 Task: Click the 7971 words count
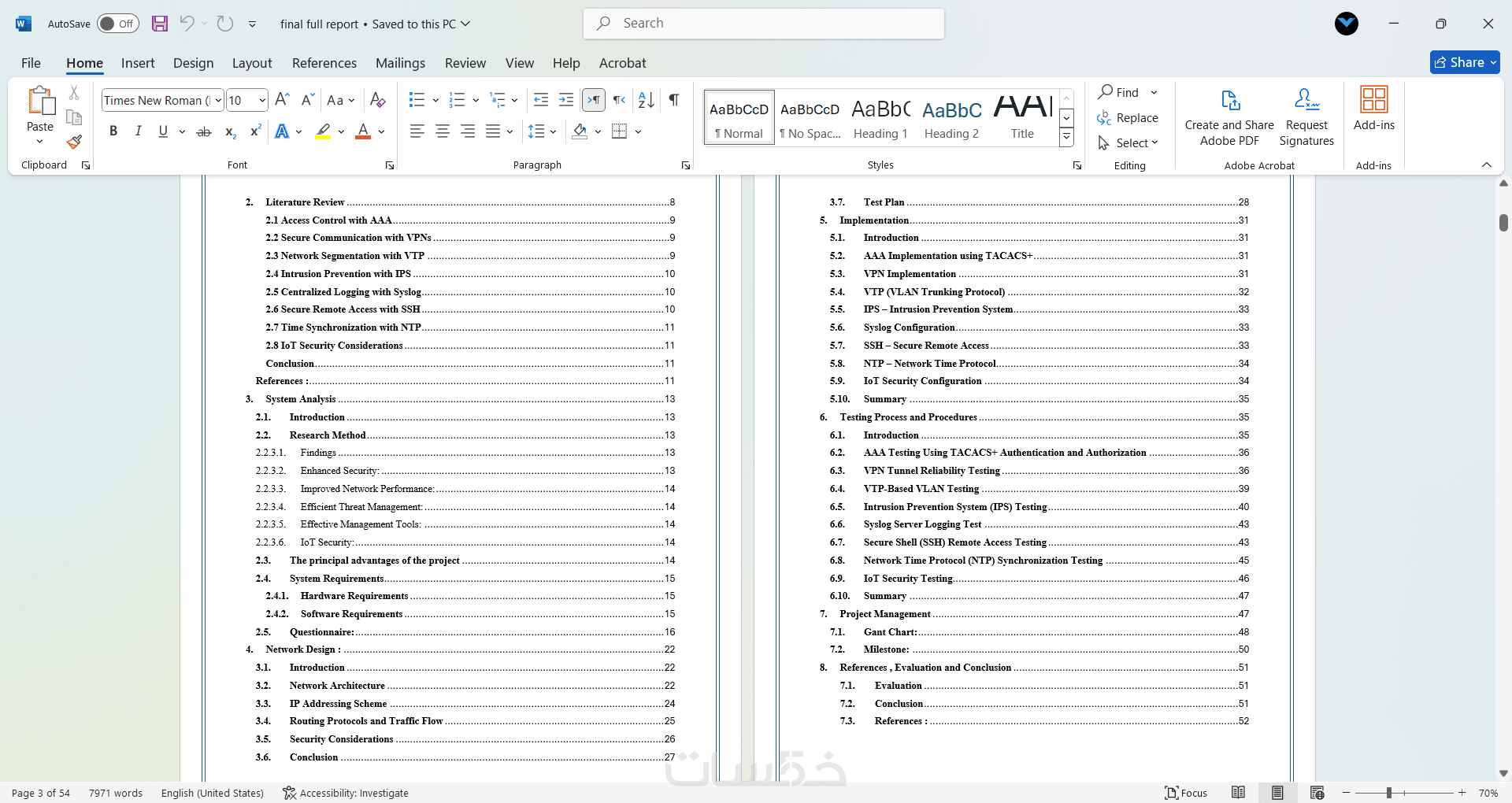point(116,793)
